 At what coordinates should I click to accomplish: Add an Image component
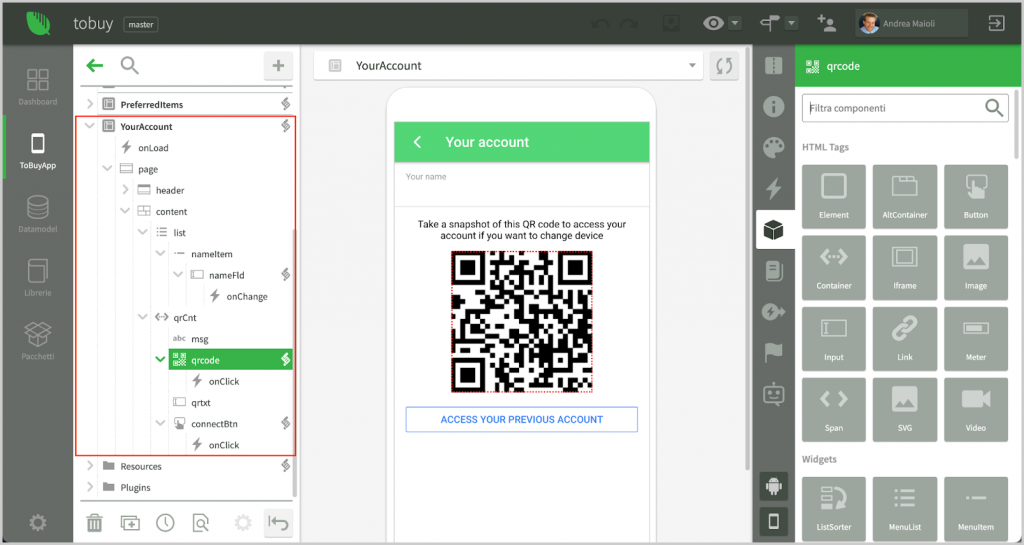[x=976, y=268]
